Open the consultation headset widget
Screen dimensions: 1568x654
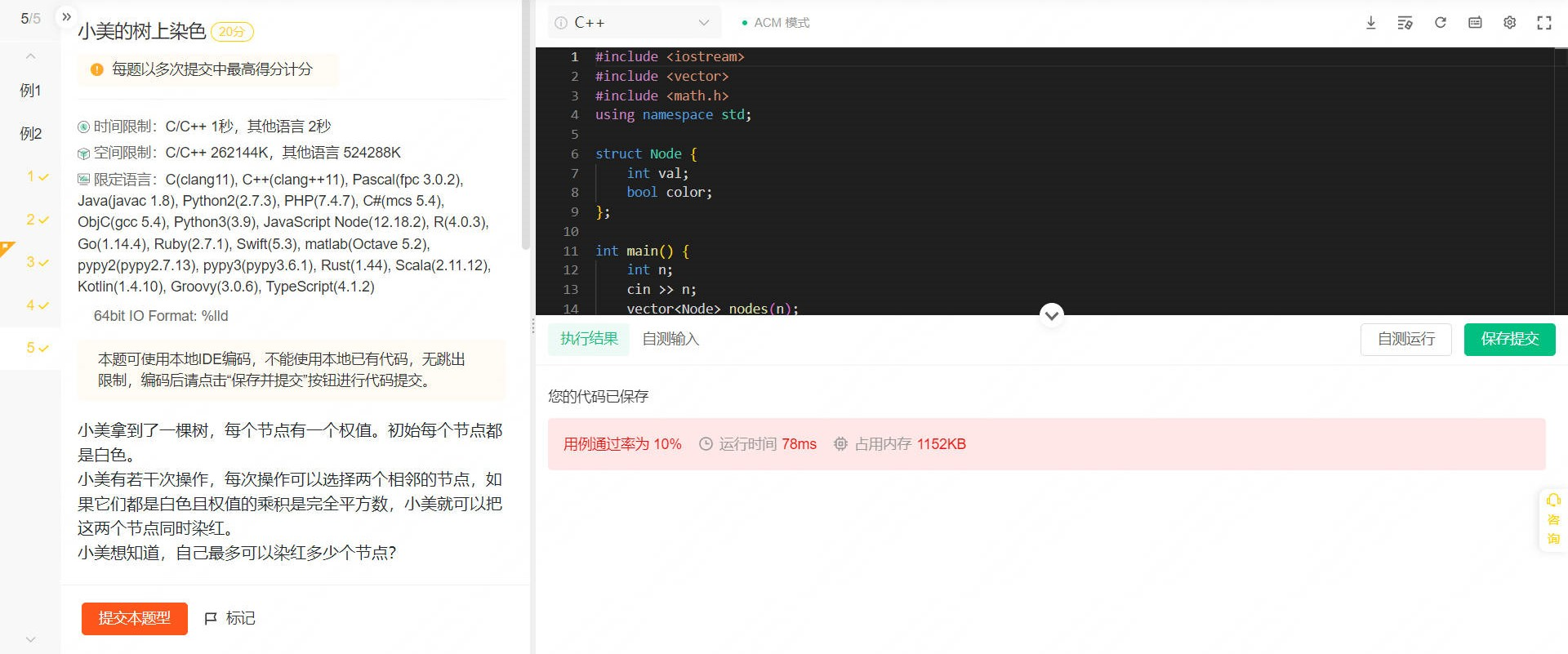tap(1553, 519)
